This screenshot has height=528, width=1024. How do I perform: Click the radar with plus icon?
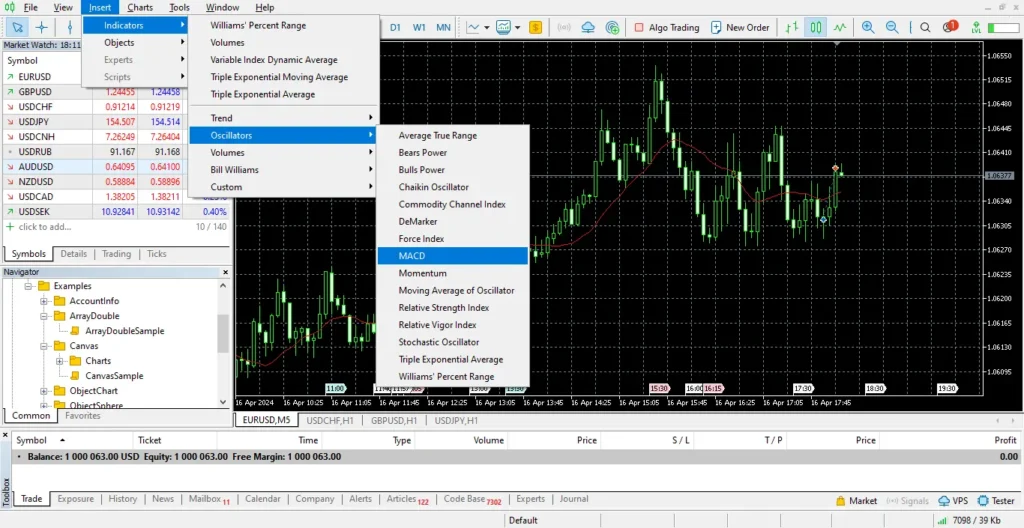click(612, 27)
